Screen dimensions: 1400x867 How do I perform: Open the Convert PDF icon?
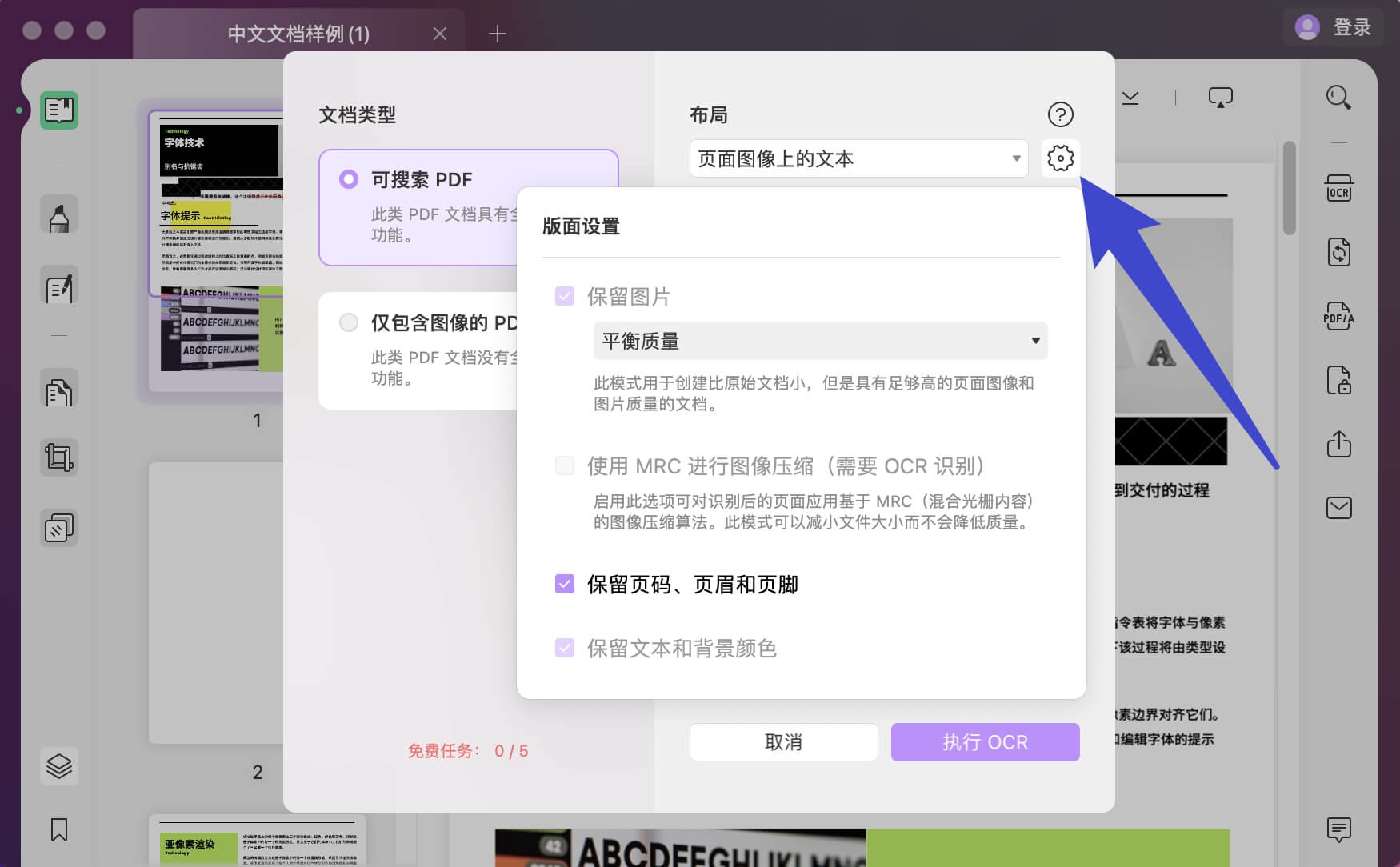tap(1338, 252)
